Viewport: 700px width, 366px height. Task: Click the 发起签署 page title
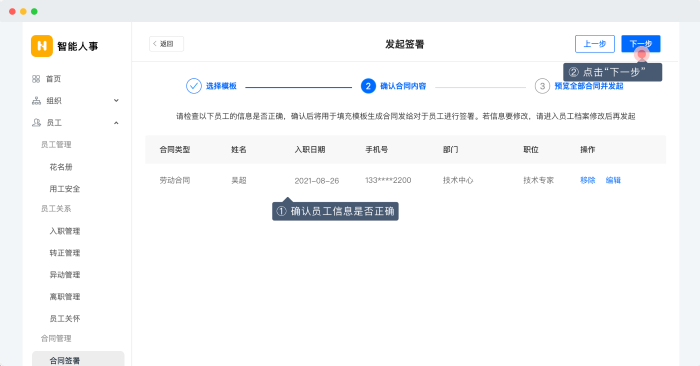(404, 44)
